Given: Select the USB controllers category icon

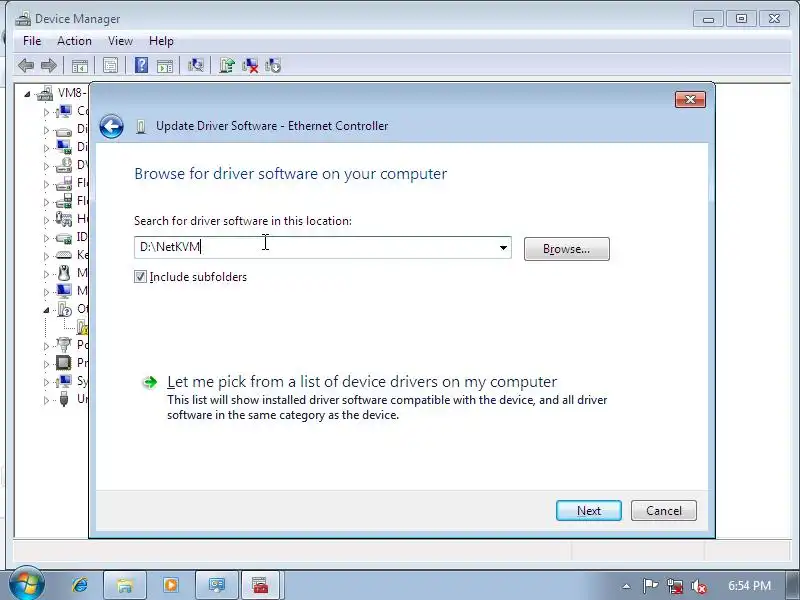Looking at the screenshot, I should pos(64,398).
